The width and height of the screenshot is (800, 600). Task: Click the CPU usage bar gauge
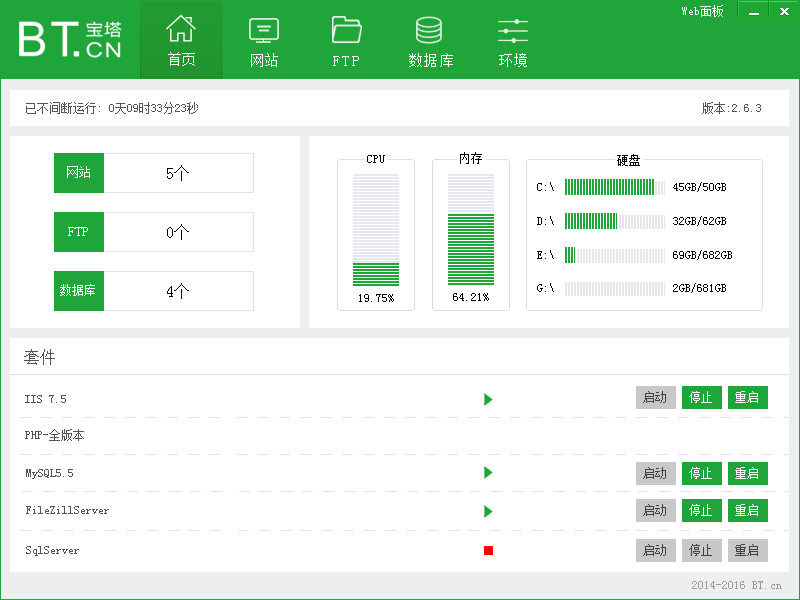376,230
